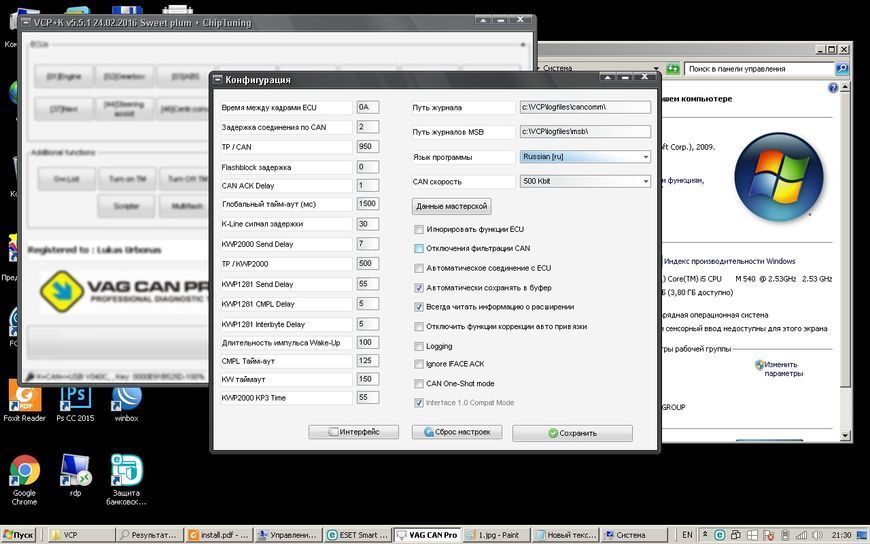Click the Конфигурация window menu icon
The width and height of the screenshot is (870, 544).
(x=218, y=79)
